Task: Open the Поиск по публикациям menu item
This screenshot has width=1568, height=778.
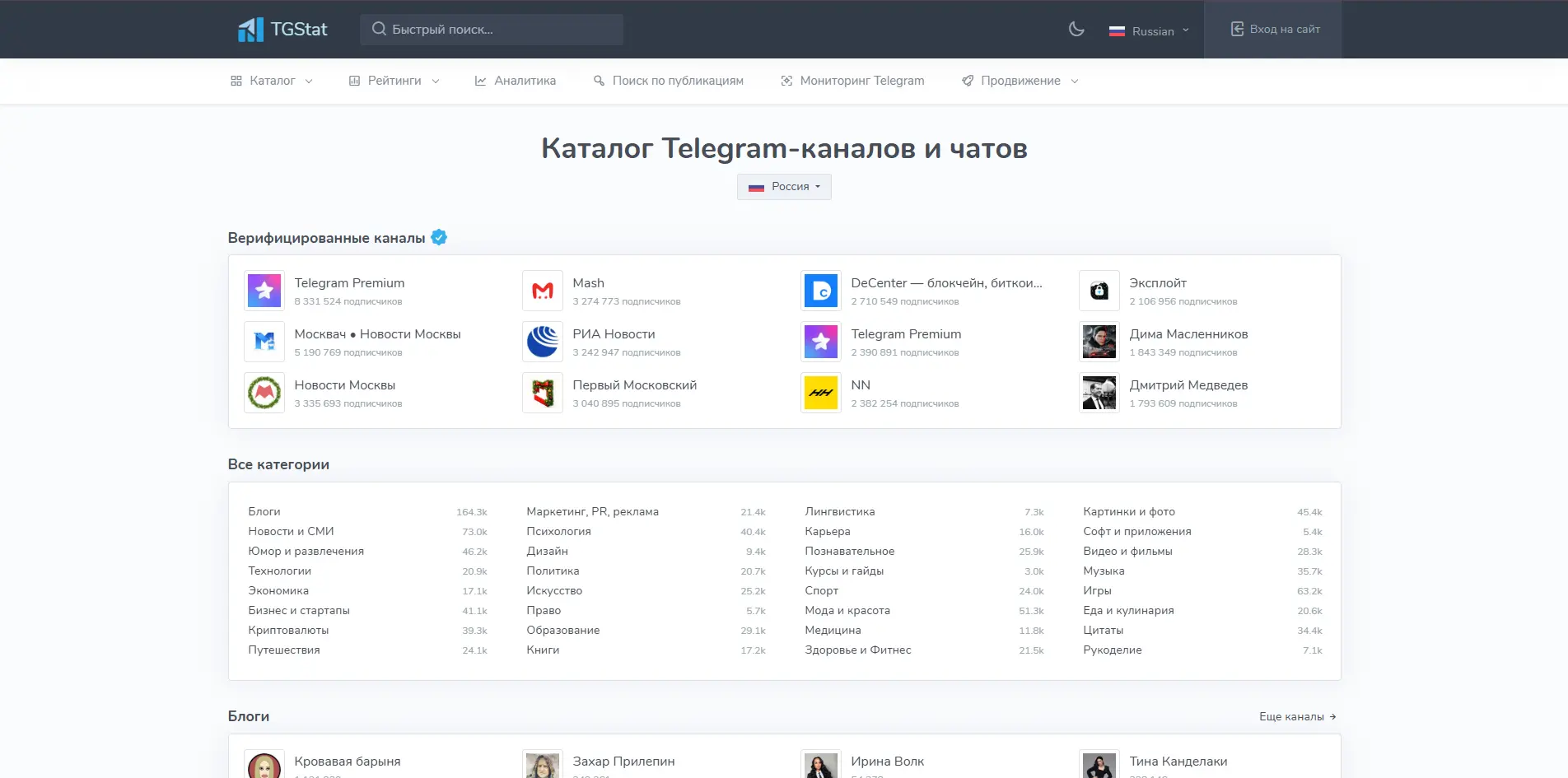Action: coord(669,80)
